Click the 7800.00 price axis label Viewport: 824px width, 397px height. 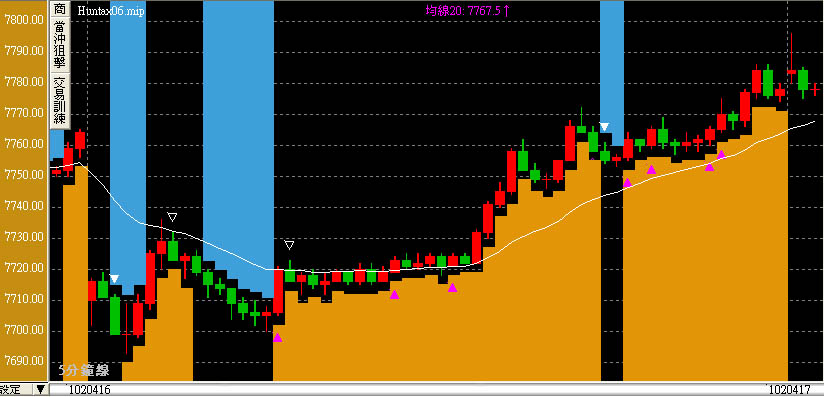point(23,20)
